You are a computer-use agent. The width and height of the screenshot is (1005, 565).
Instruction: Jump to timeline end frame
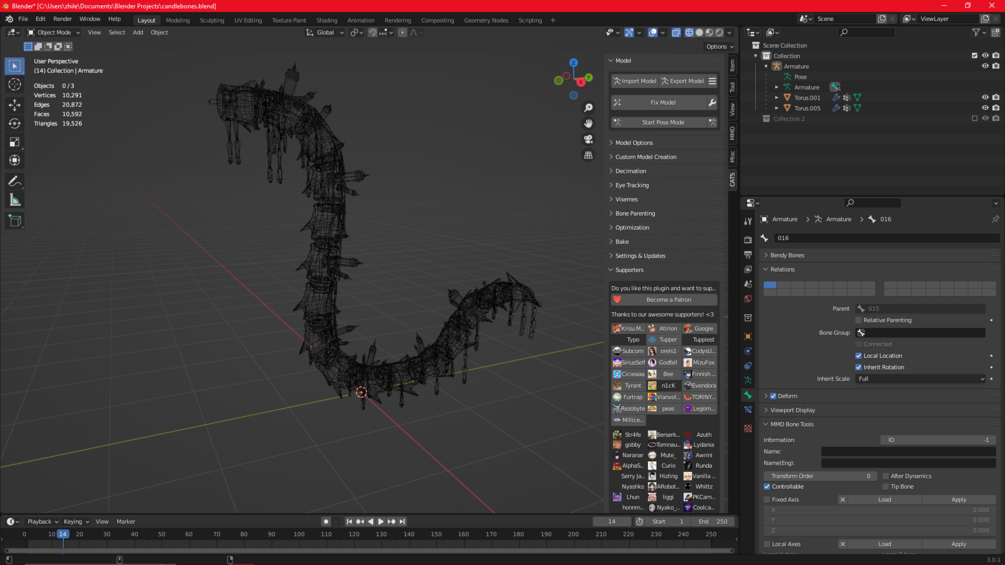(x=402, y=521)
